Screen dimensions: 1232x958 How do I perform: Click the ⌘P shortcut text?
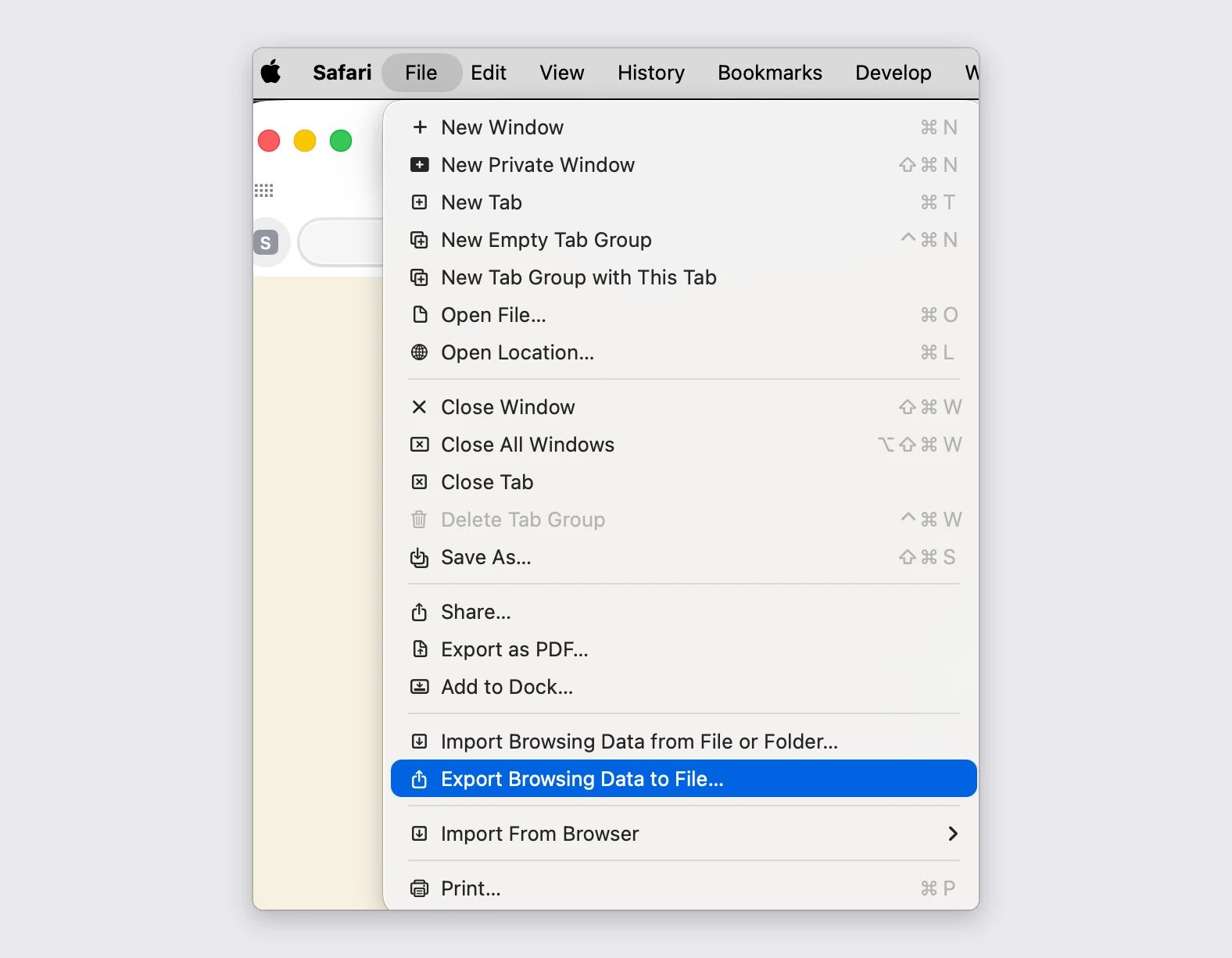coord(938,888)
